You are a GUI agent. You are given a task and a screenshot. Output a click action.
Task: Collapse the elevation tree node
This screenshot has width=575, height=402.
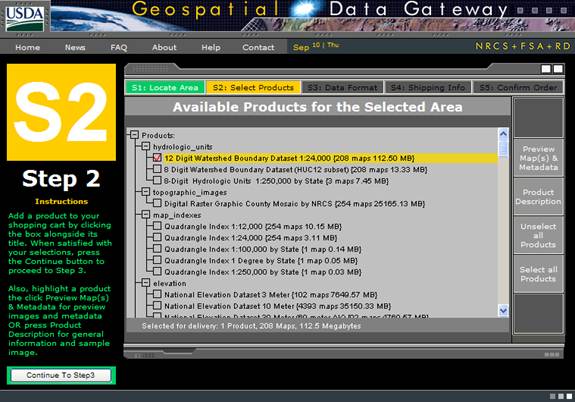click(x=146, y=283)
